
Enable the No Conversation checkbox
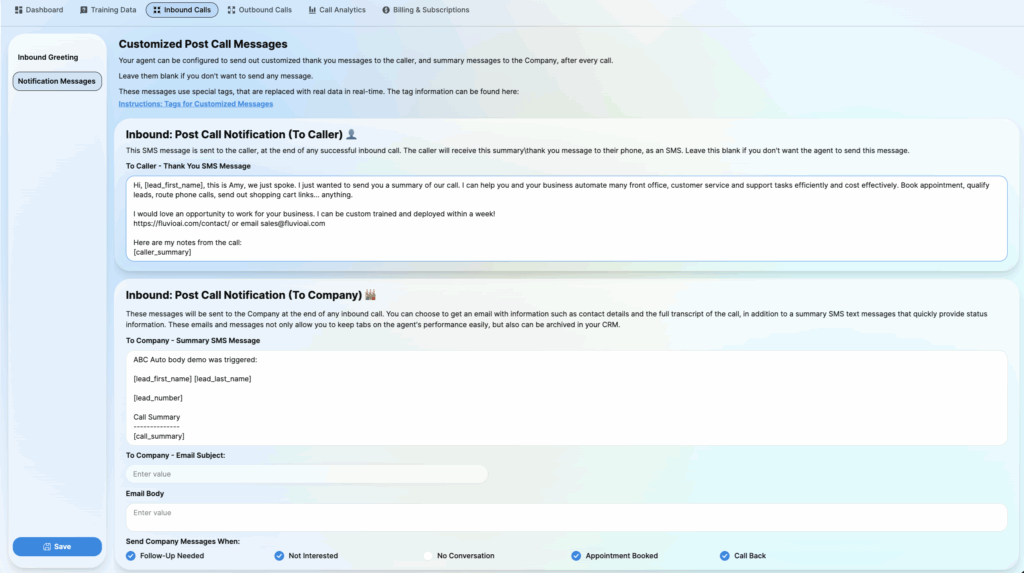pos(428,556)
